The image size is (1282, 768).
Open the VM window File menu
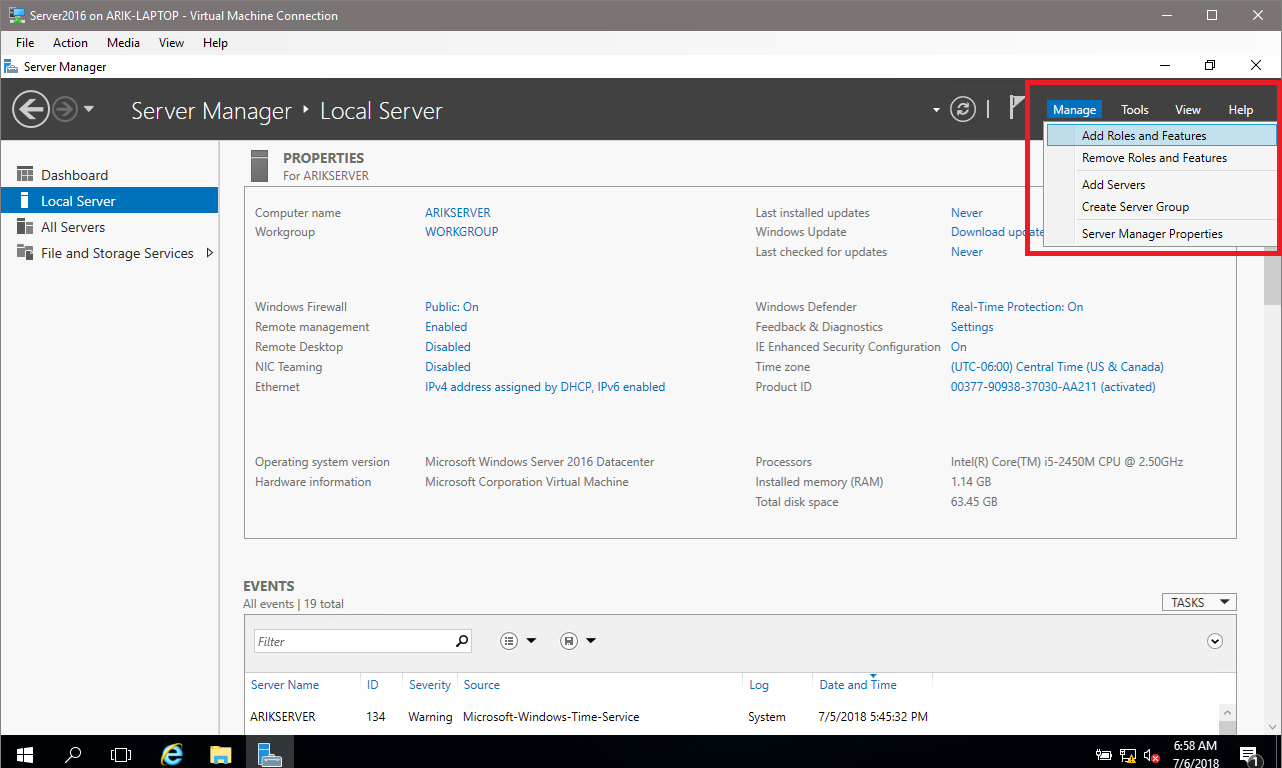(x=25, y=43)
